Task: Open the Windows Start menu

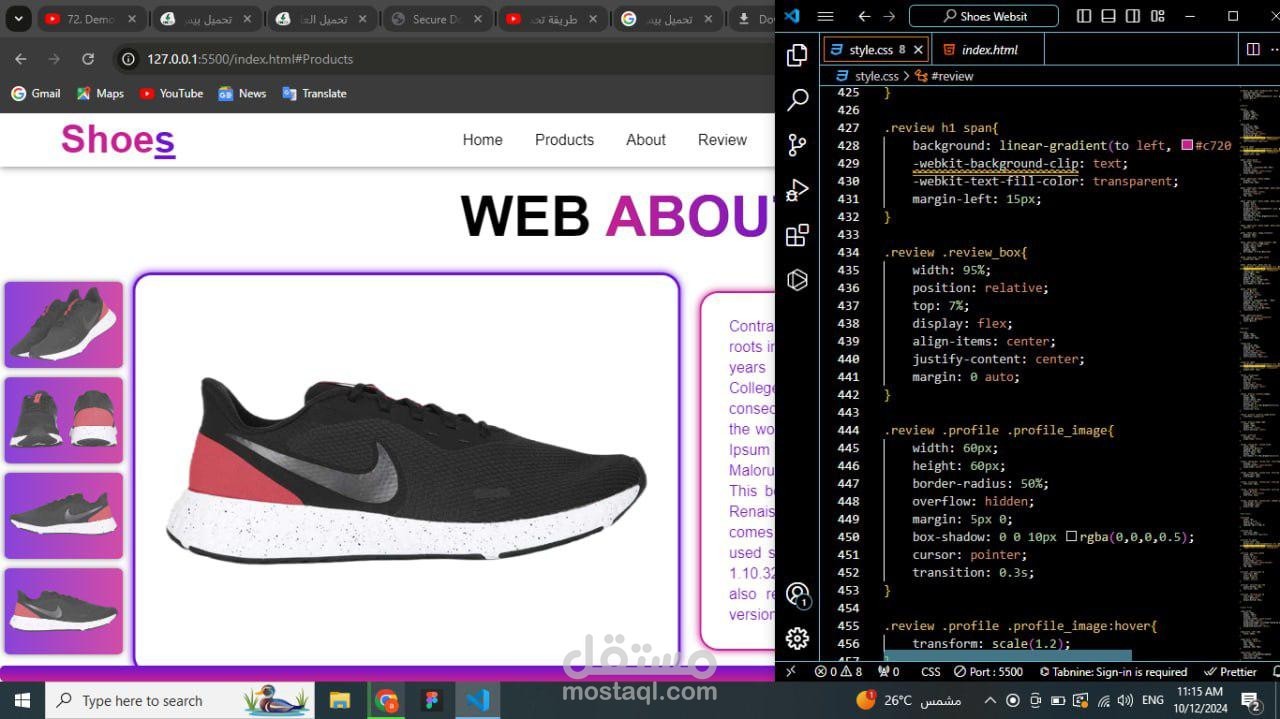Action: click(22, 700)
